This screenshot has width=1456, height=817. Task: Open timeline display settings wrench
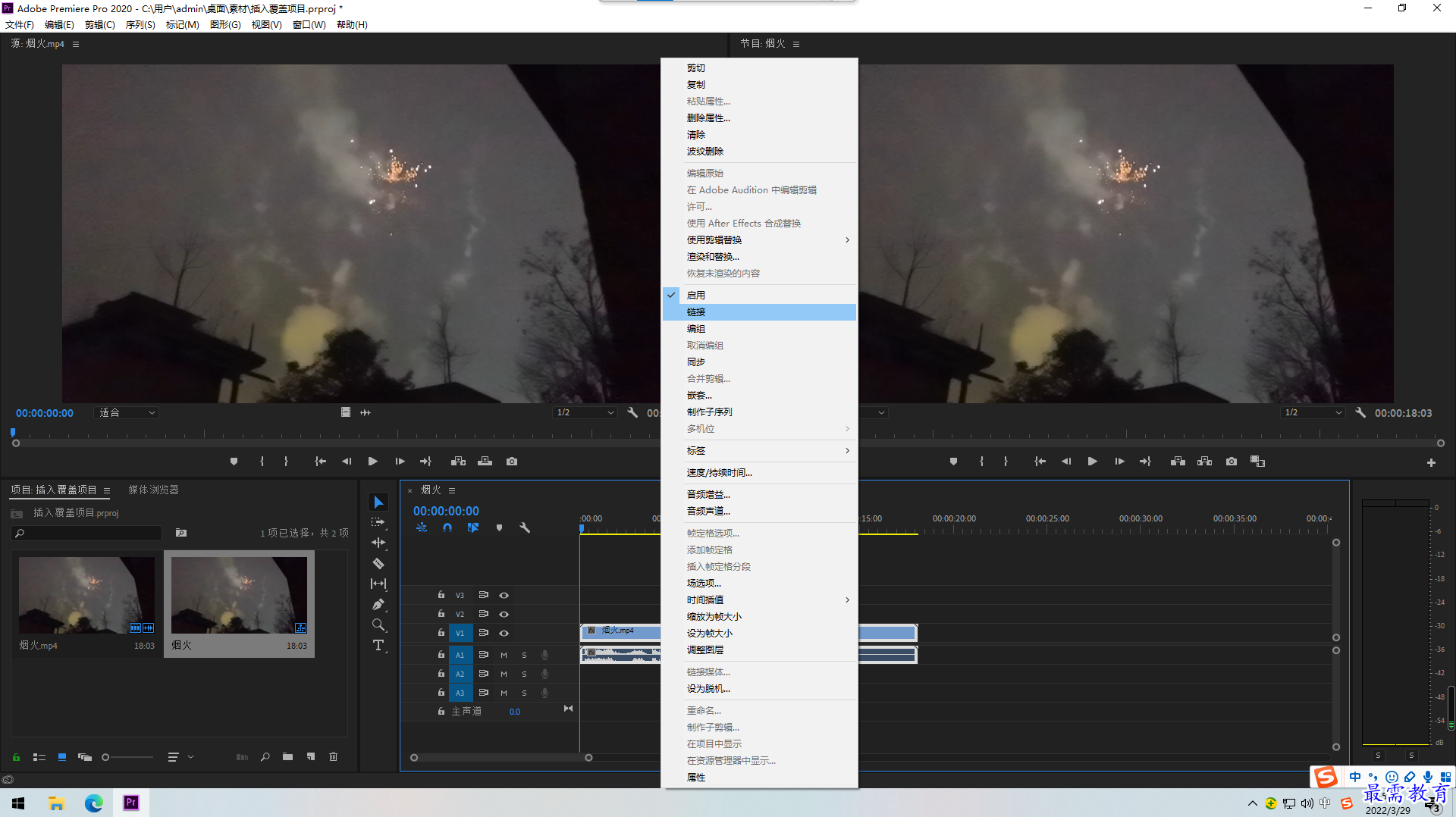(x=524, y=527)
